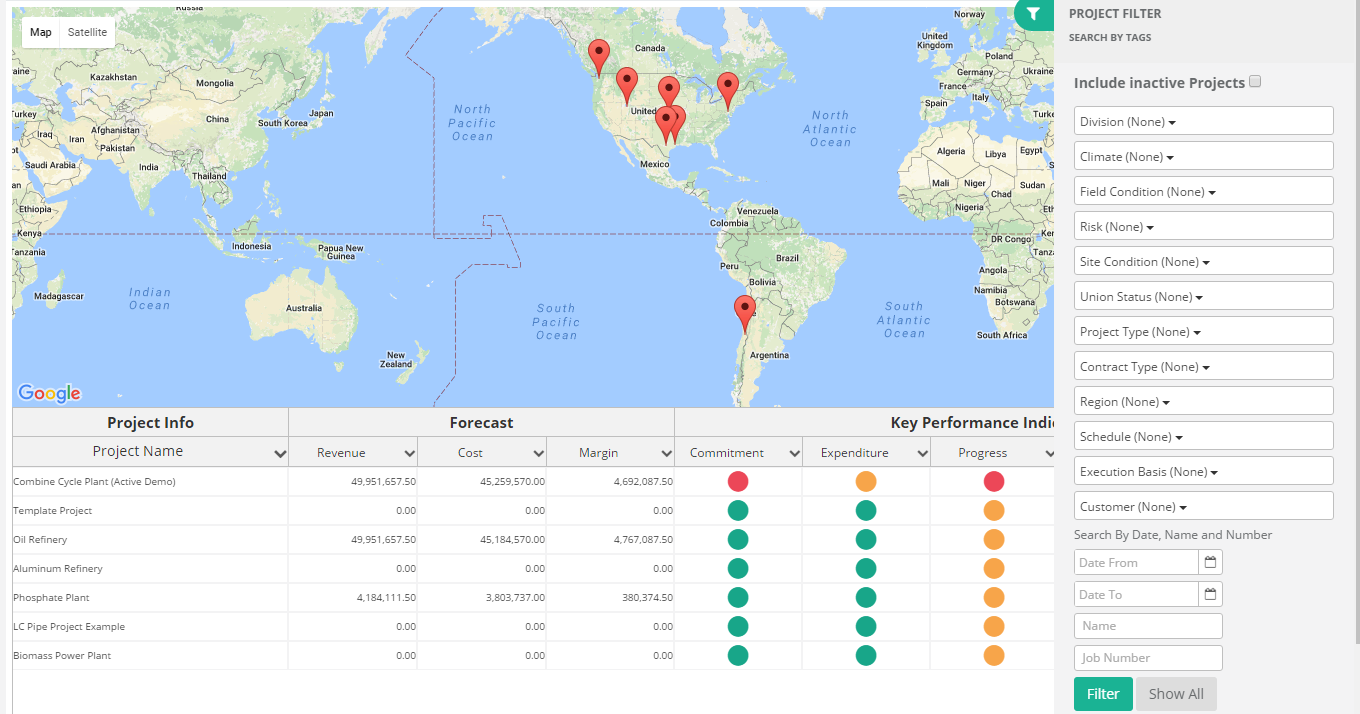Viewport: 1360px width, 714px height.
Task: Enable the Include inactive Projects checkbox
Action: point(1254,81)
